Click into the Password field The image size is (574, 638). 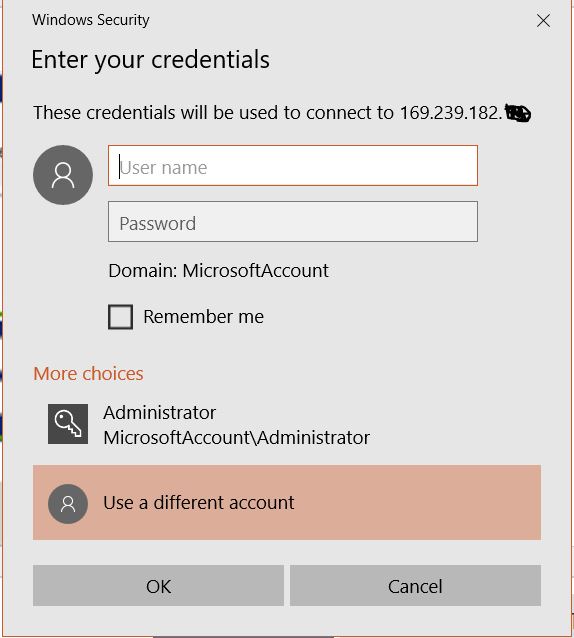[x=293, y=221]
